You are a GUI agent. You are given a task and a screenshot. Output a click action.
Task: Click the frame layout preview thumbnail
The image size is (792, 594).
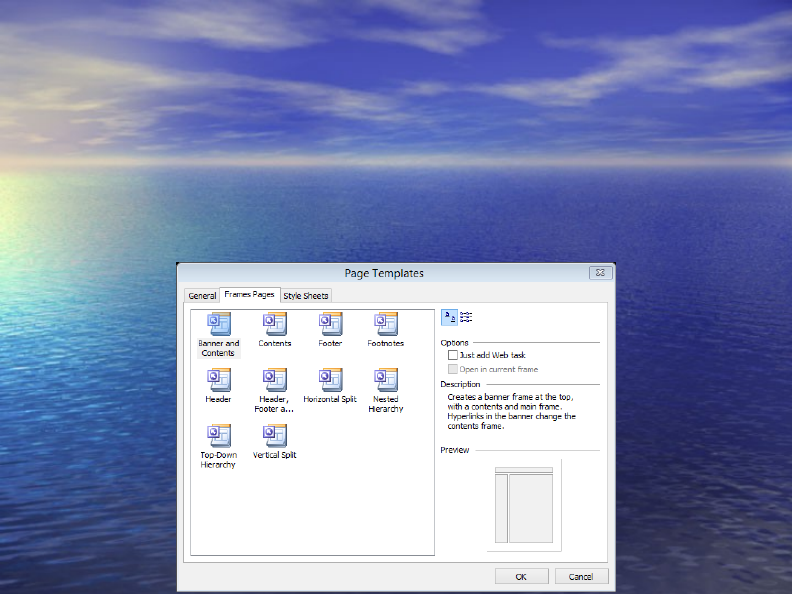click(x=524, y=505)
